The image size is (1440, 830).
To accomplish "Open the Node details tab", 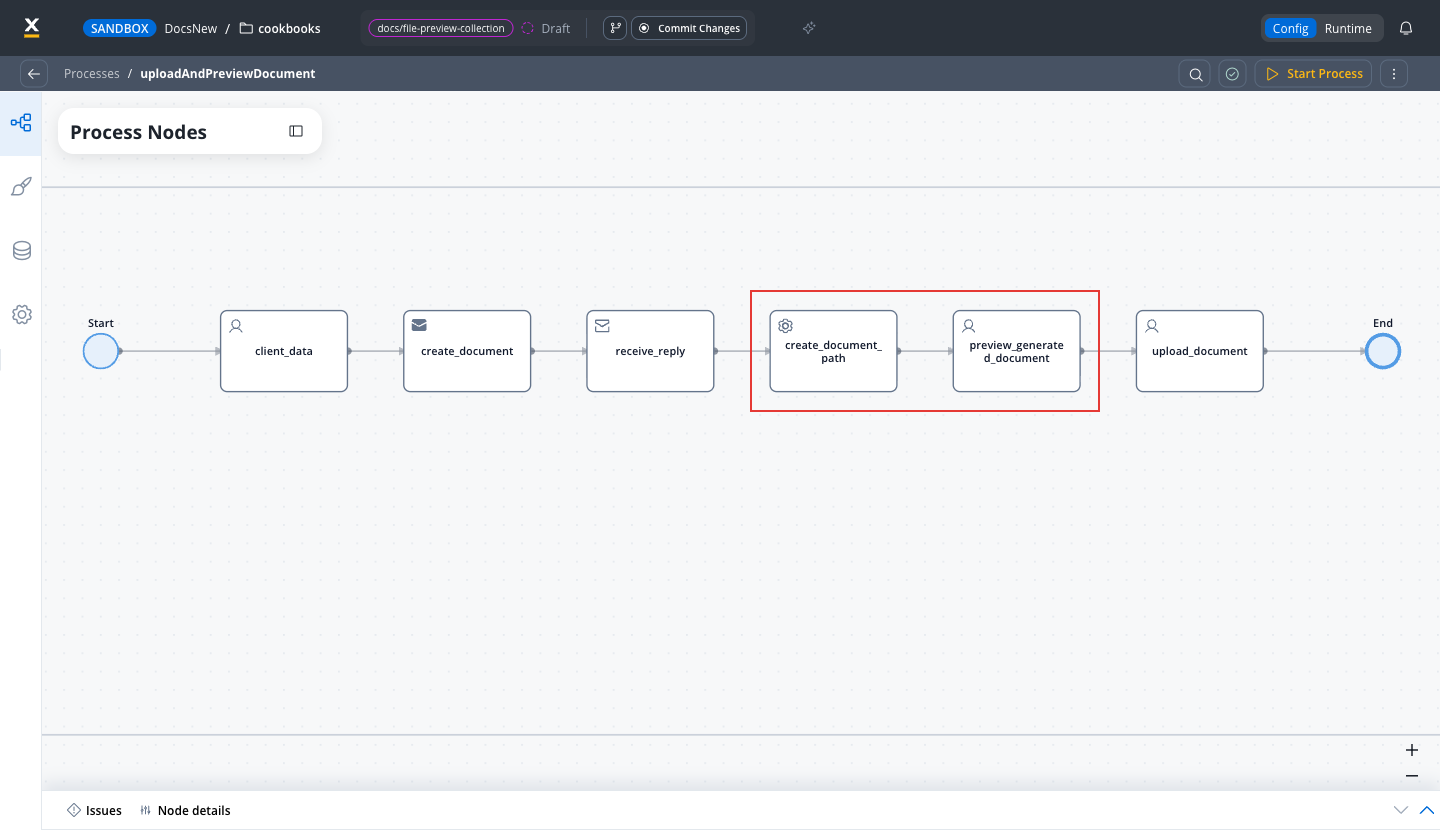I will pyautogui.click(x=185, y=810).
